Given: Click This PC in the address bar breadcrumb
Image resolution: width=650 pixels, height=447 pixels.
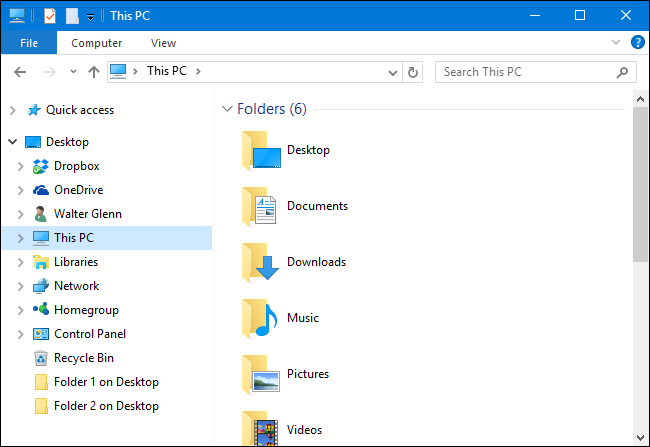Looking at the screenshot, I should pyautogui.click(x=167, y=71).
